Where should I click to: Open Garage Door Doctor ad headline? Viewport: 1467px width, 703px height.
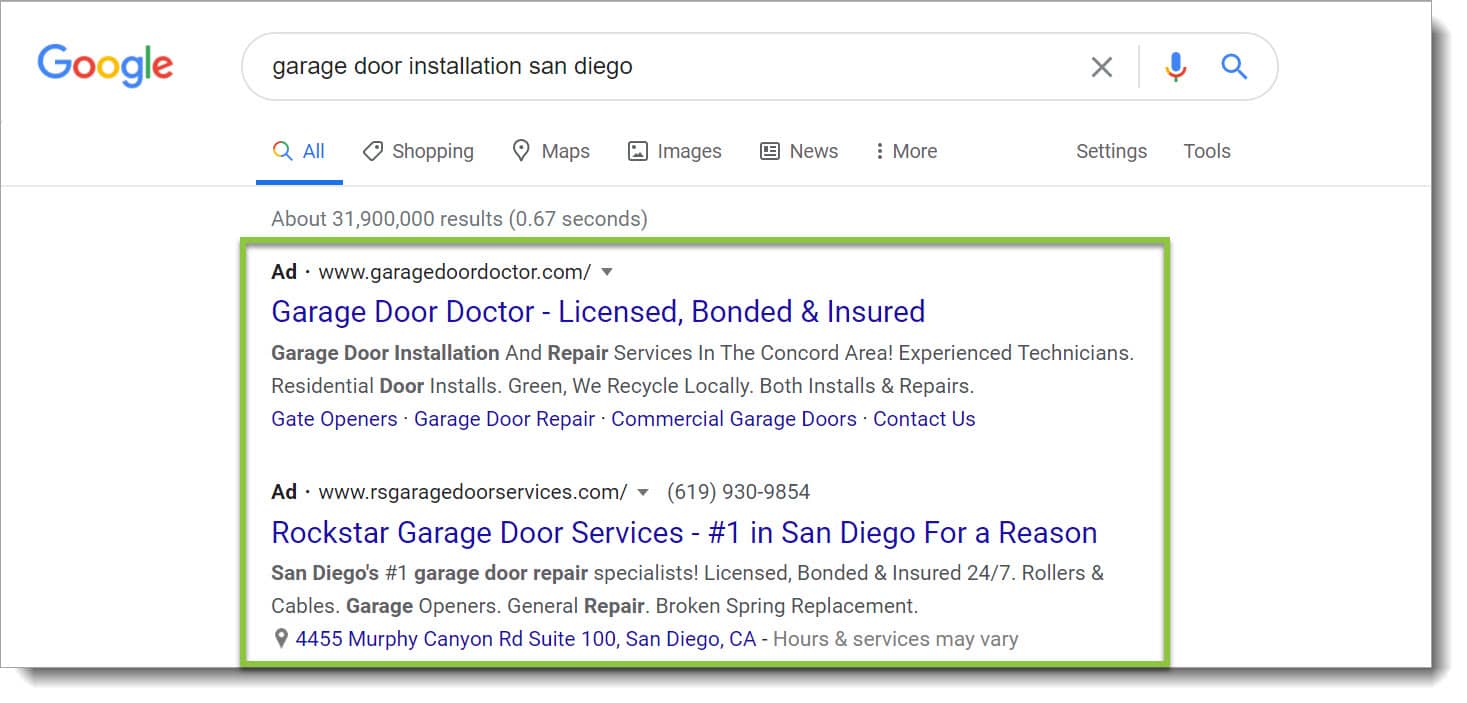[x=598, y=311]
